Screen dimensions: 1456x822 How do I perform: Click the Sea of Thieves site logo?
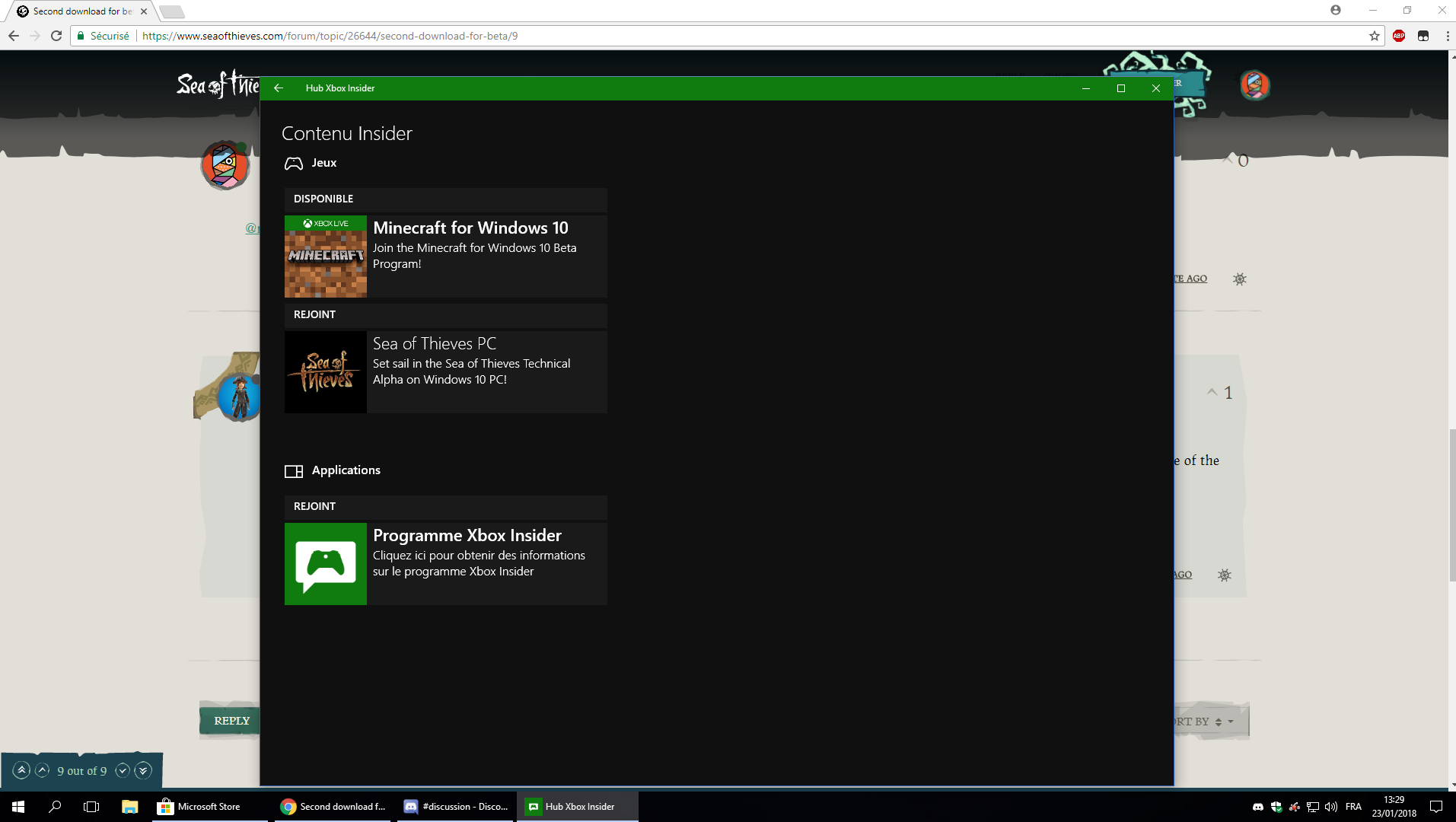tap(218, 84)
